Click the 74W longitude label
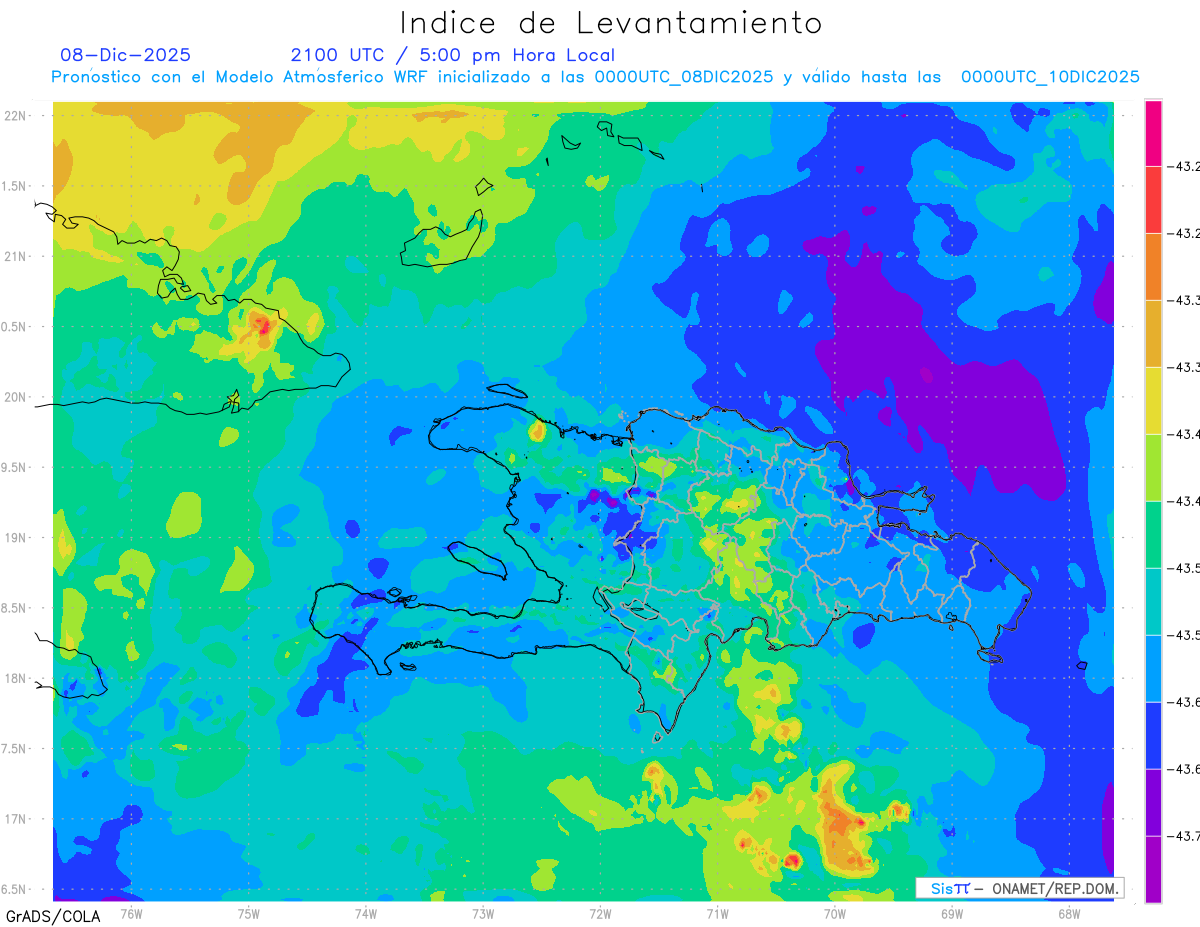Screen dimensions: 1200x927 366,912
